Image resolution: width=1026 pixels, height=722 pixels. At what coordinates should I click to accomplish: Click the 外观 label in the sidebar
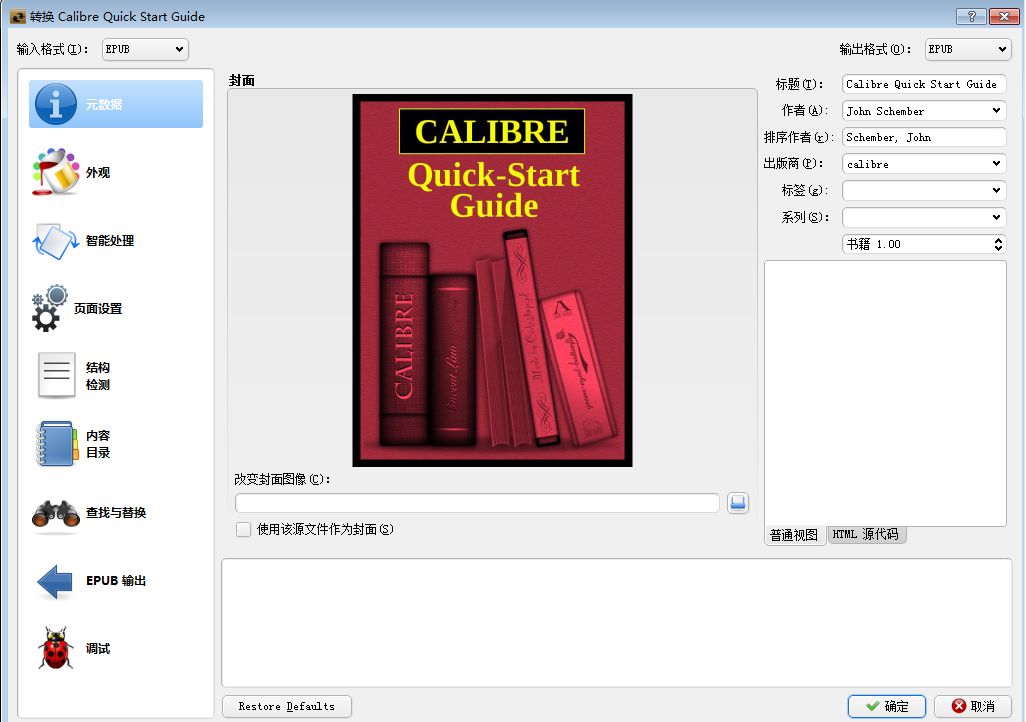(x=98, y=173)
